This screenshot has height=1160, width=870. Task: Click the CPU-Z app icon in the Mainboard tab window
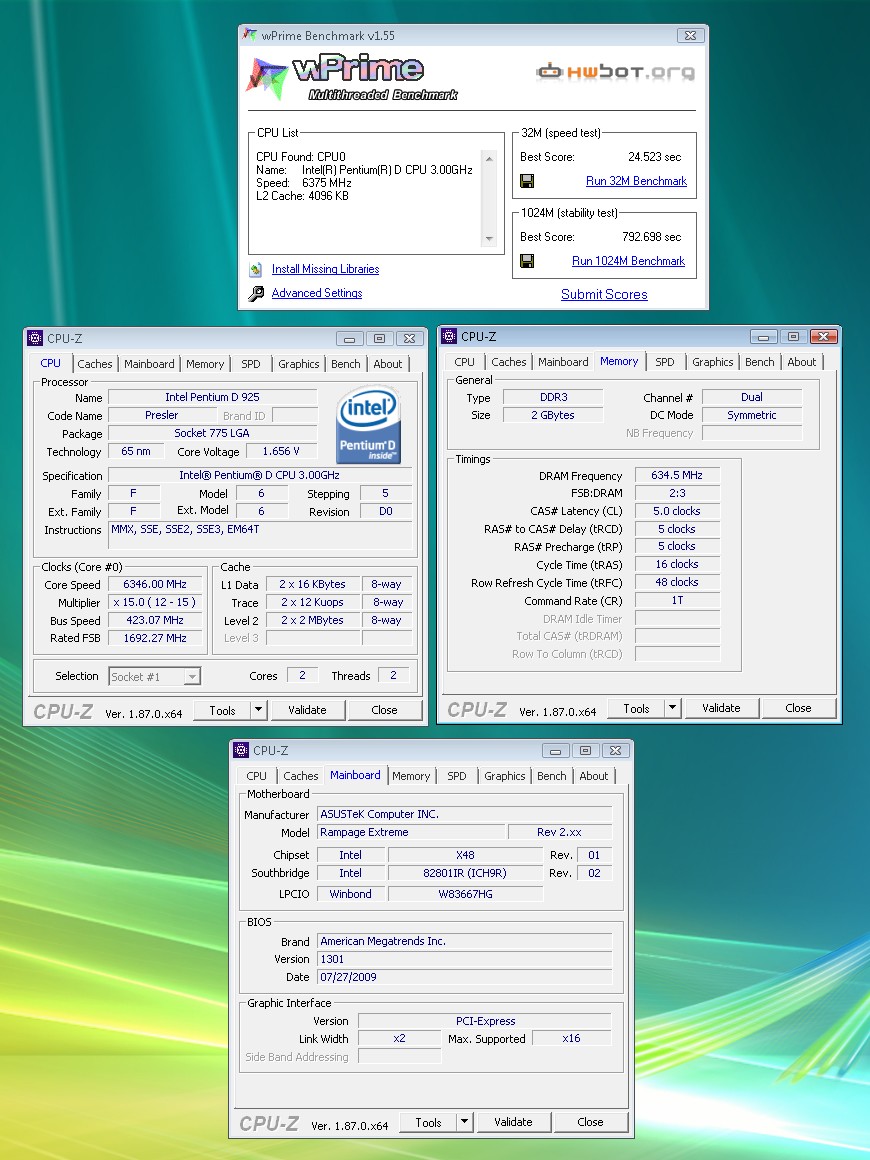241,749
